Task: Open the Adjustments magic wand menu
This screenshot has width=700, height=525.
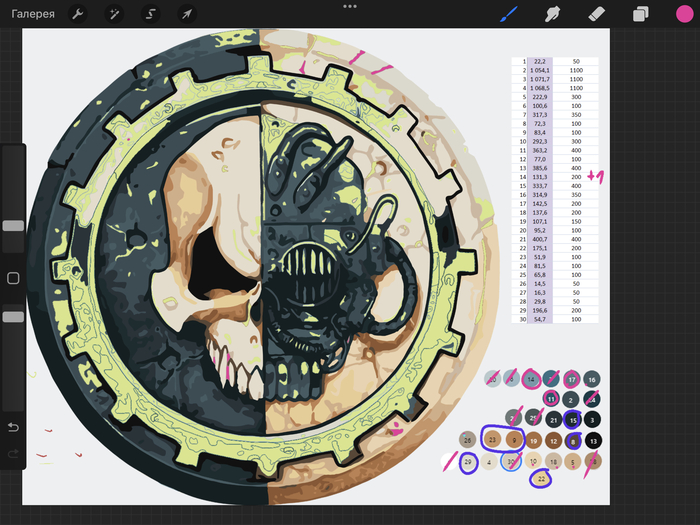Action: point(114,14)
